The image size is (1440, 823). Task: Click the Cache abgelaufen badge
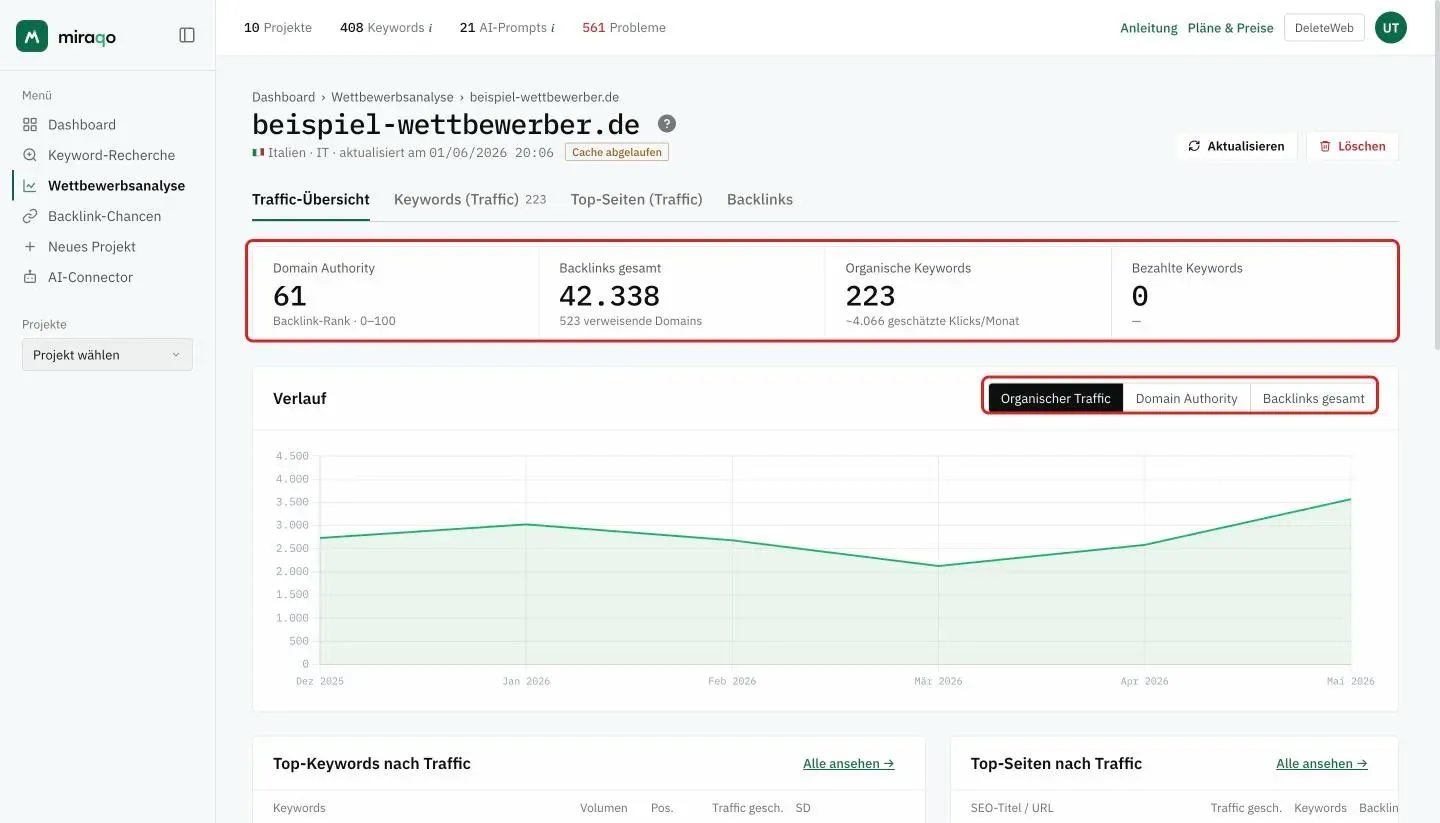click(x=616, y=153)
